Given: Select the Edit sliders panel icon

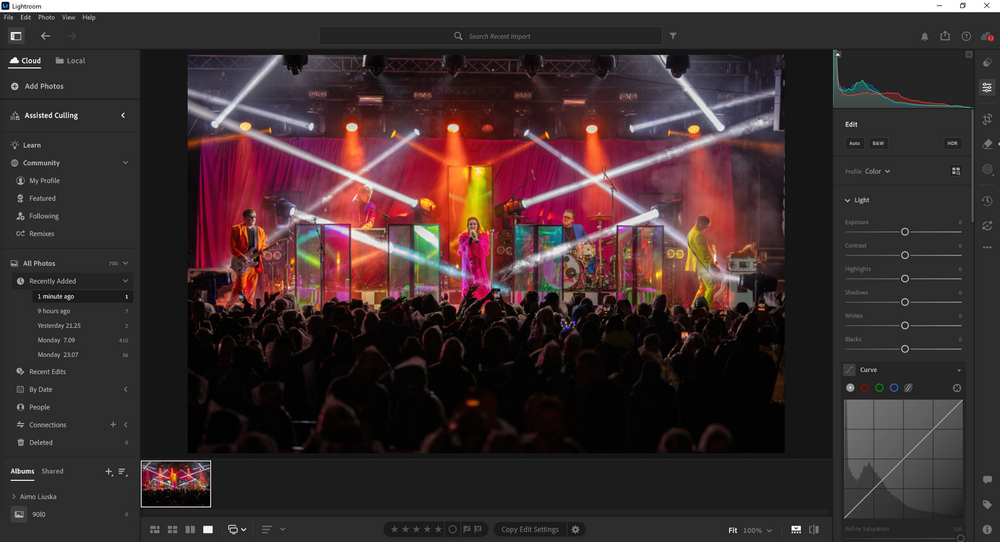Looking at the screenshot, I should (987, 87).
